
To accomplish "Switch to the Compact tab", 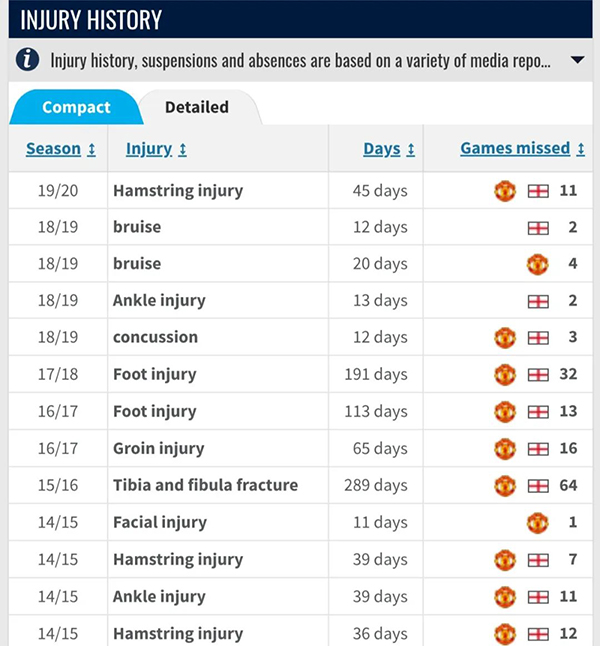I will (76, 107).
